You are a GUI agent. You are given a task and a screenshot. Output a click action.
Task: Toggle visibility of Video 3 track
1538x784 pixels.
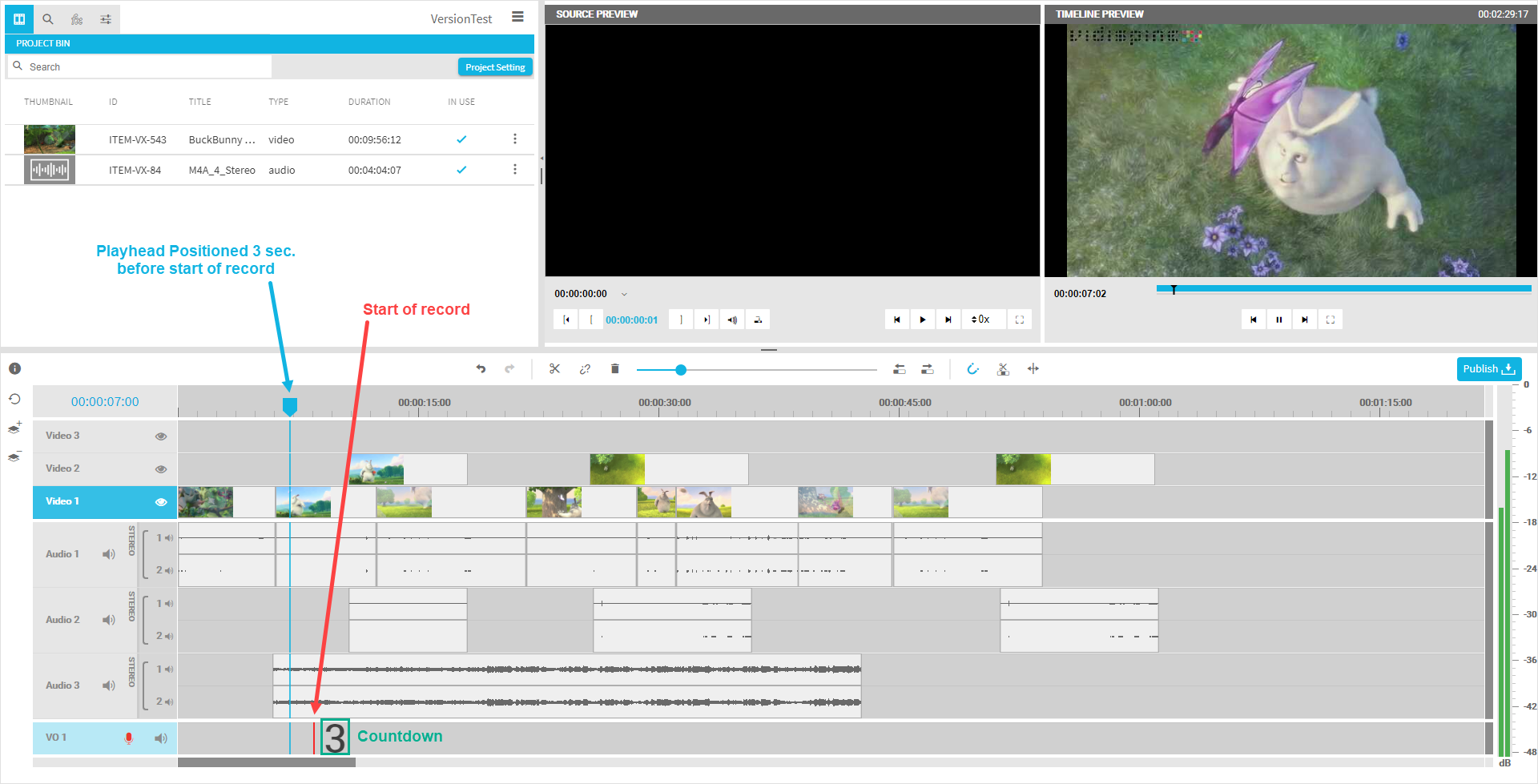pos(161,436)
